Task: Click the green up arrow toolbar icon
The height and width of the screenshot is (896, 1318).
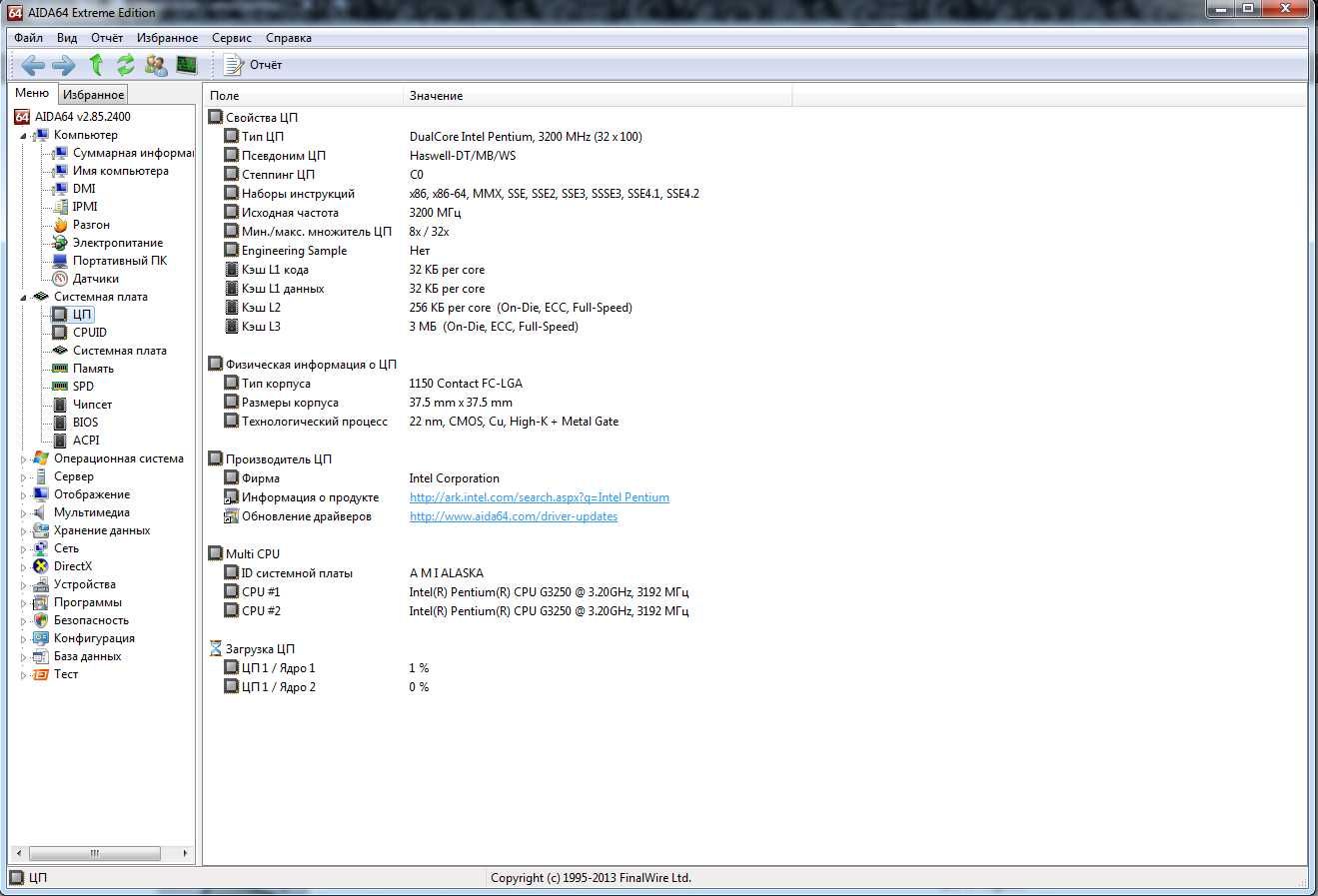Action: coord(96,65)
